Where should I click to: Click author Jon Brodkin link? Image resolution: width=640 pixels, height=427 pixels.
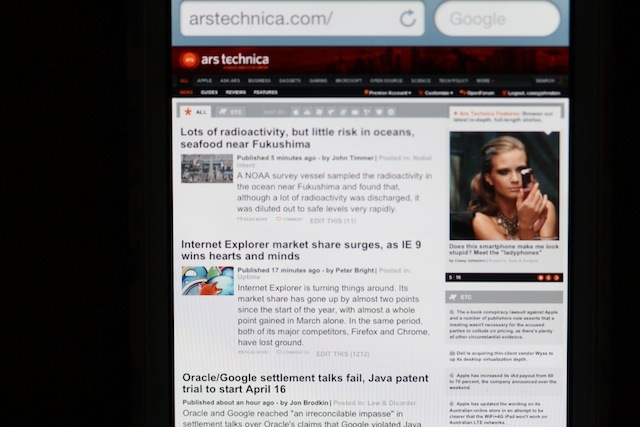point(309,403)
